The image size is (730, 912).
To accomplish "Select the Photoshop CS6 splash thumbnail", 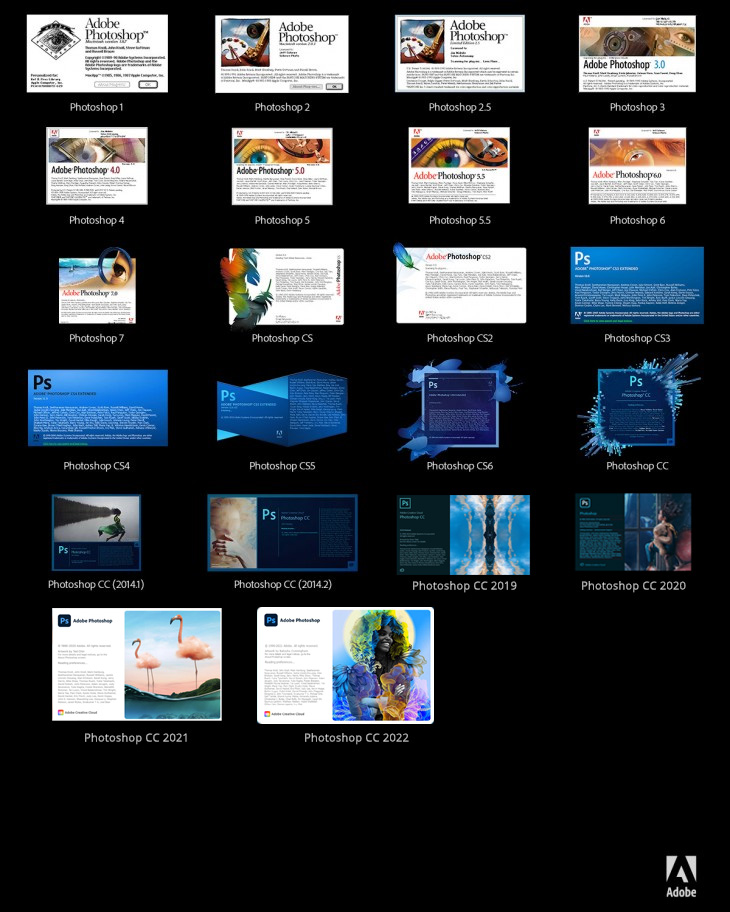I will 460,407.
